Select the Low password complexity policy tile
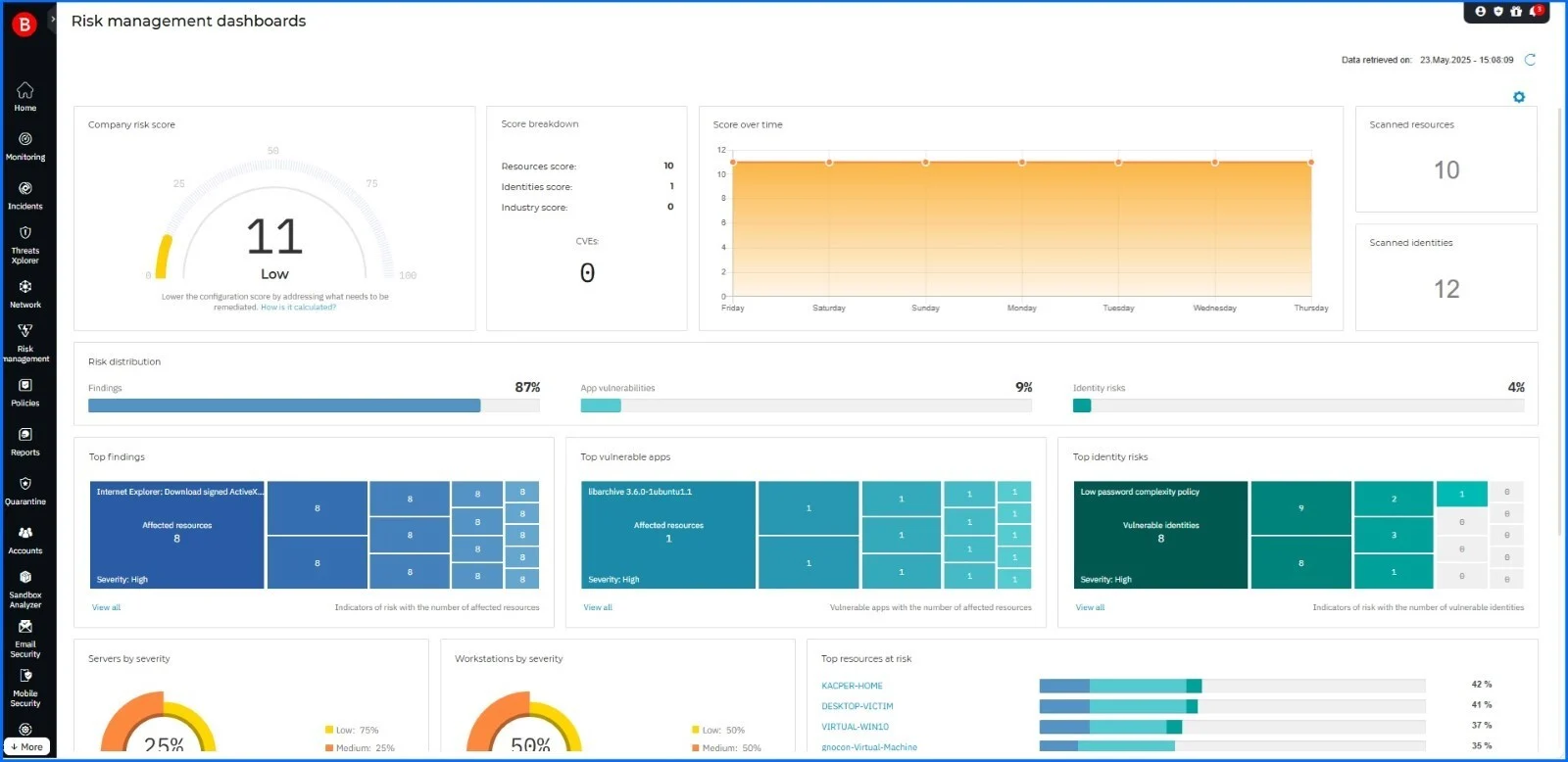Image resolution: width=1568 pixels, height=762 pixels. click(1160, 535)
